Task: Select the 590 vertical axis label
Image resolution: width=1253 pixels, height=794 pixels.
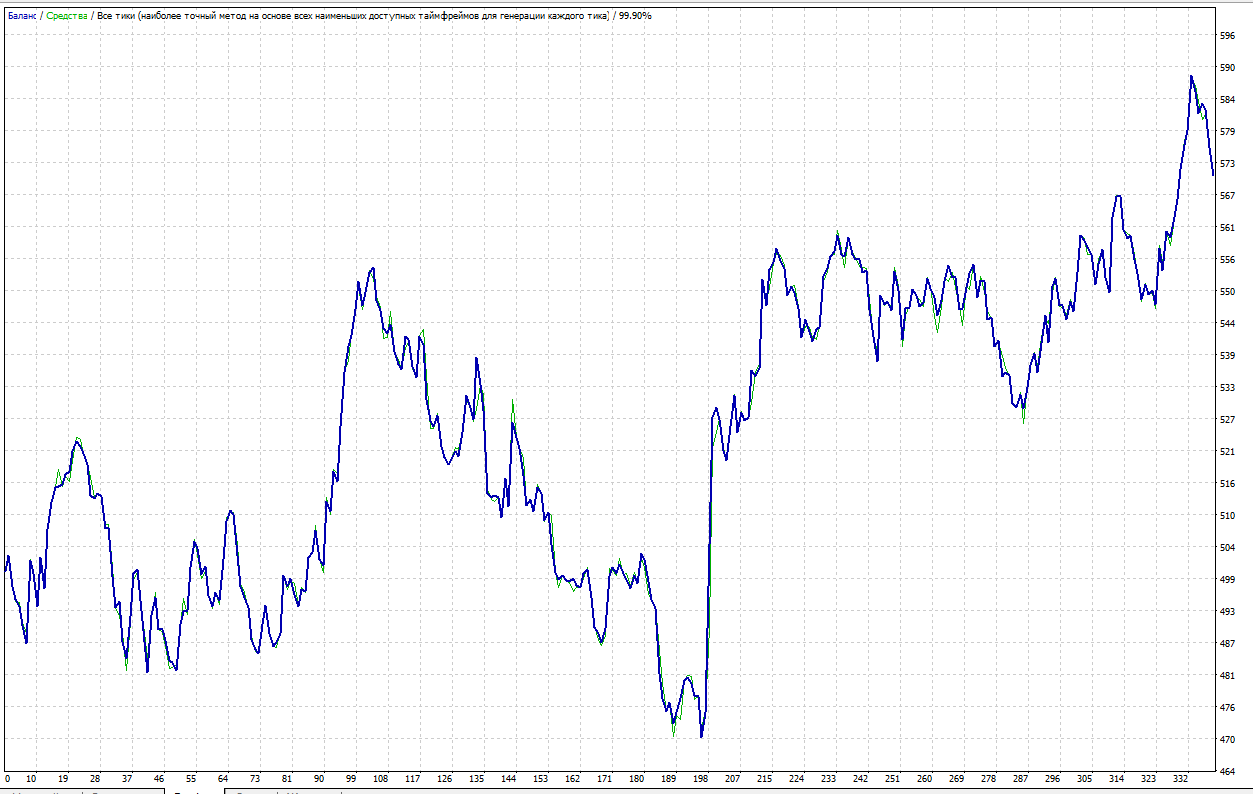Action: coord(1228,68)
